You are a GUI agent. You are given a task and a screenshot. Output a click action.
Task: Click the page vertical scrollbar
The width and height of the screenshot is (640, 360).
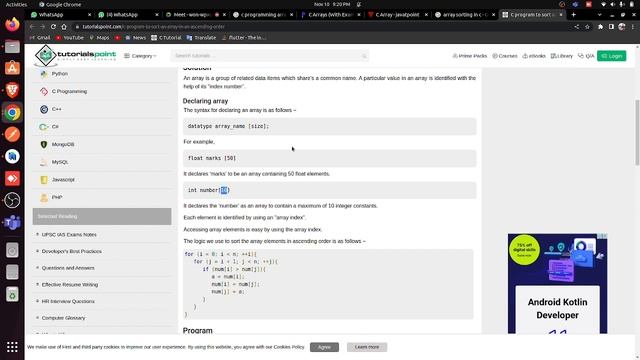(637, 132)
